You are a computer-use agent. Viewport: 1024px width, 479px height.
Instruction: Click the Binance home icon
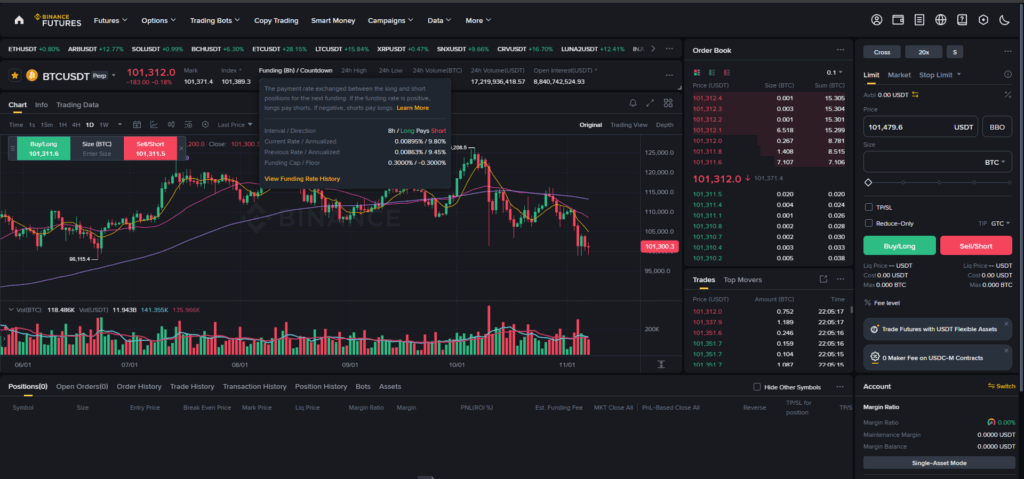click(17, 20)
